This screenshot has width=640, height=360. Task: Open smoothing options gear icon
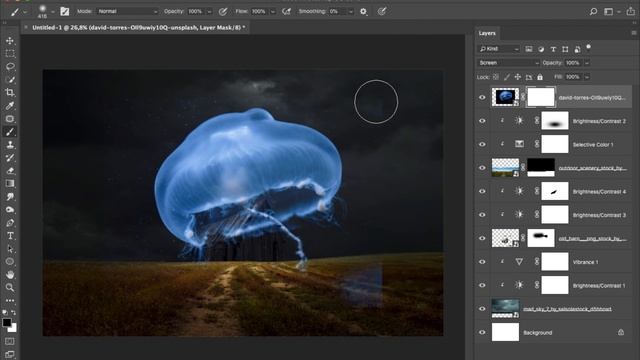point(363,11)
